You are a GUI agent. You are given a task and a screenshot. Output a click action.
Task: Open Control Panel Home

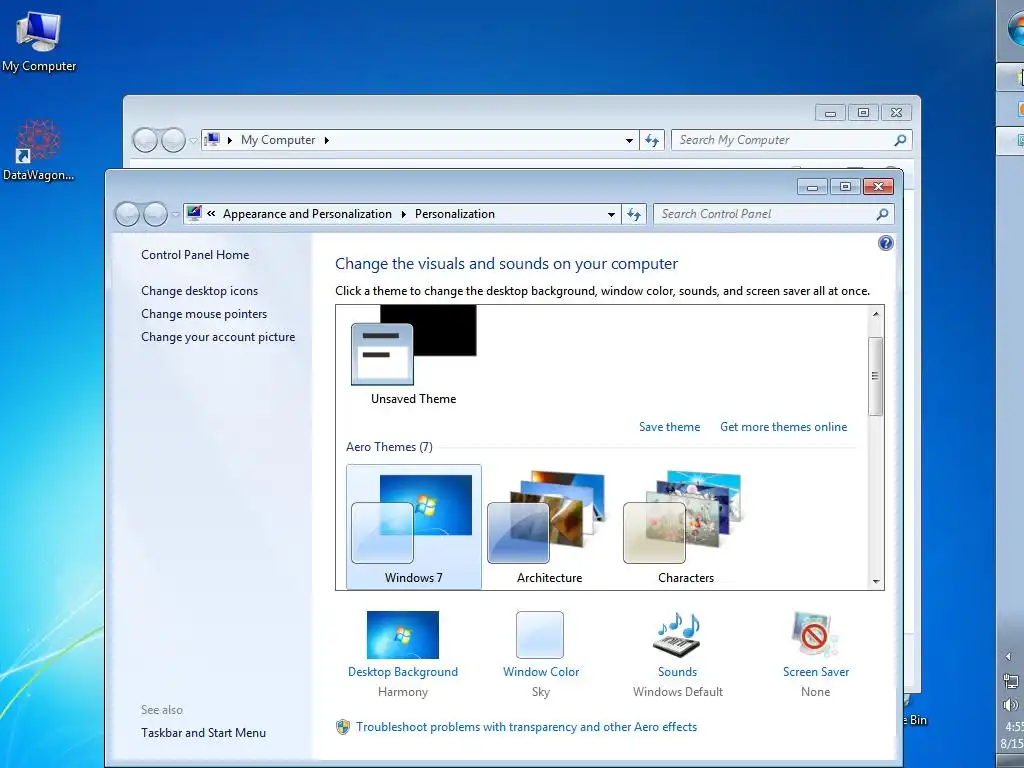point(195,255)
